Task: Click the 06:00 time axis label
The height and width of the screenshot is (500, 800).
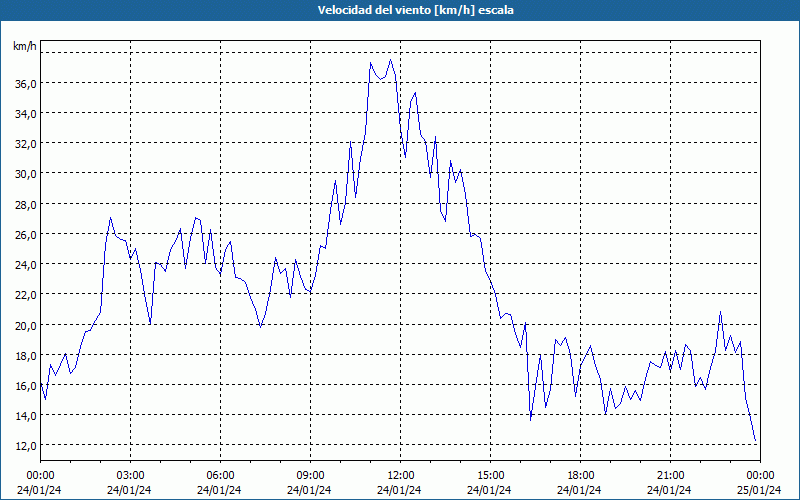Action: point(220,476)
